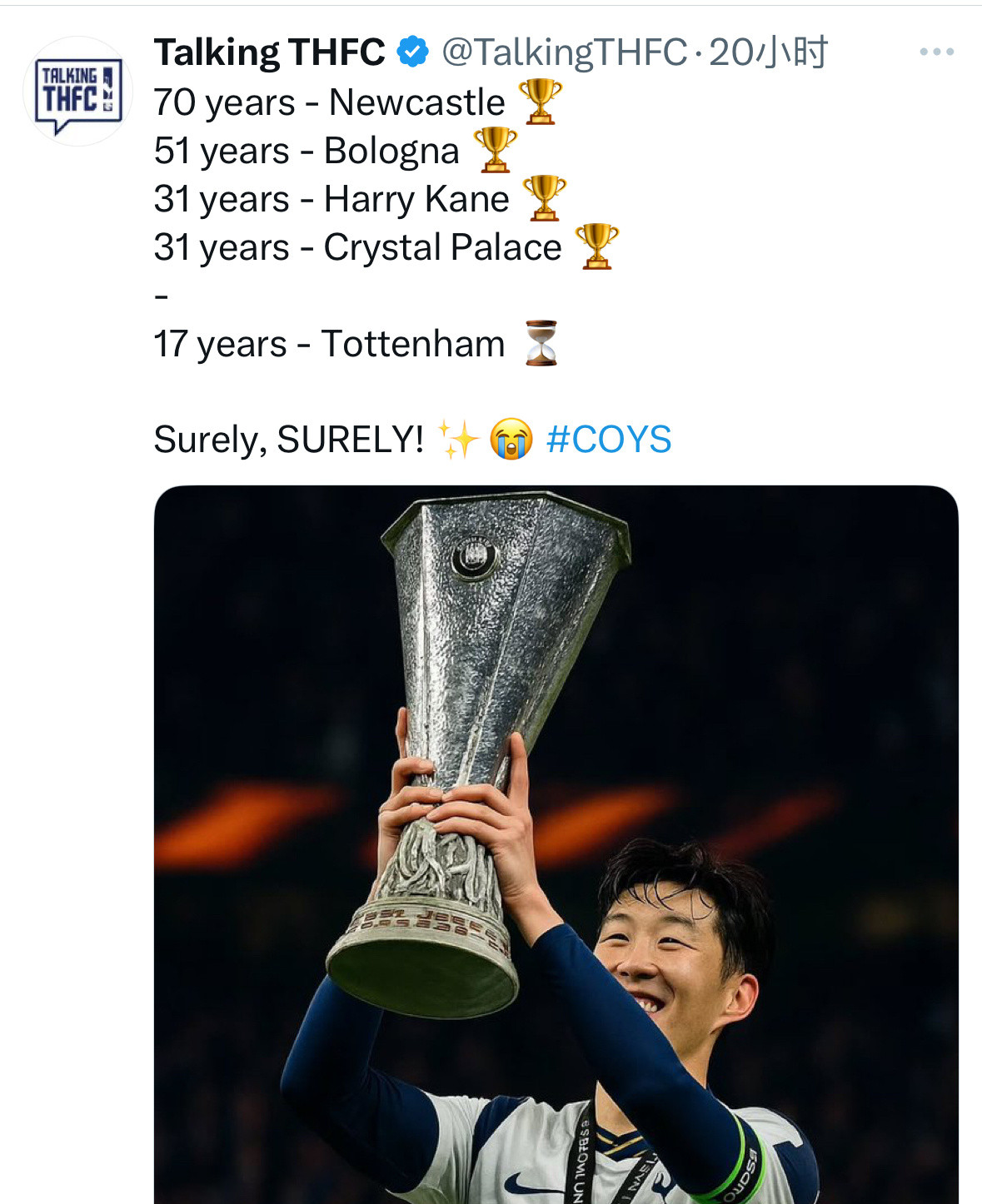Click the trophy emoji beside Bologna

496,150
